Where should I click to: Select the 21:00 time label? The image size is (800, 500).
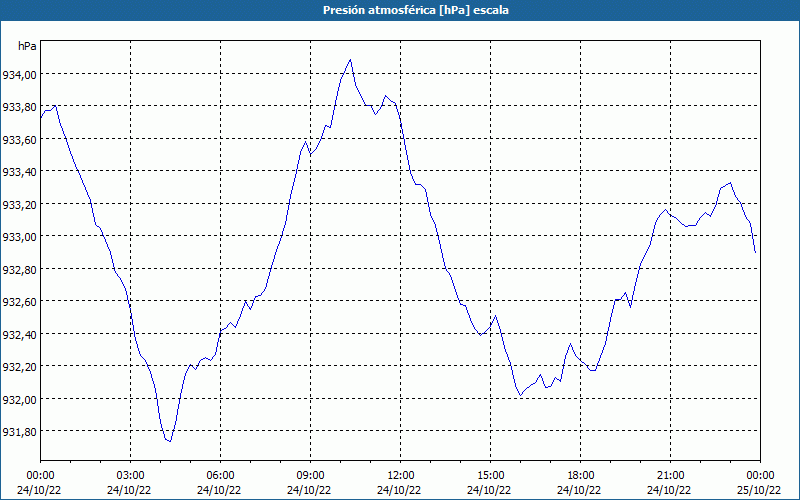[x=670, y=476]
